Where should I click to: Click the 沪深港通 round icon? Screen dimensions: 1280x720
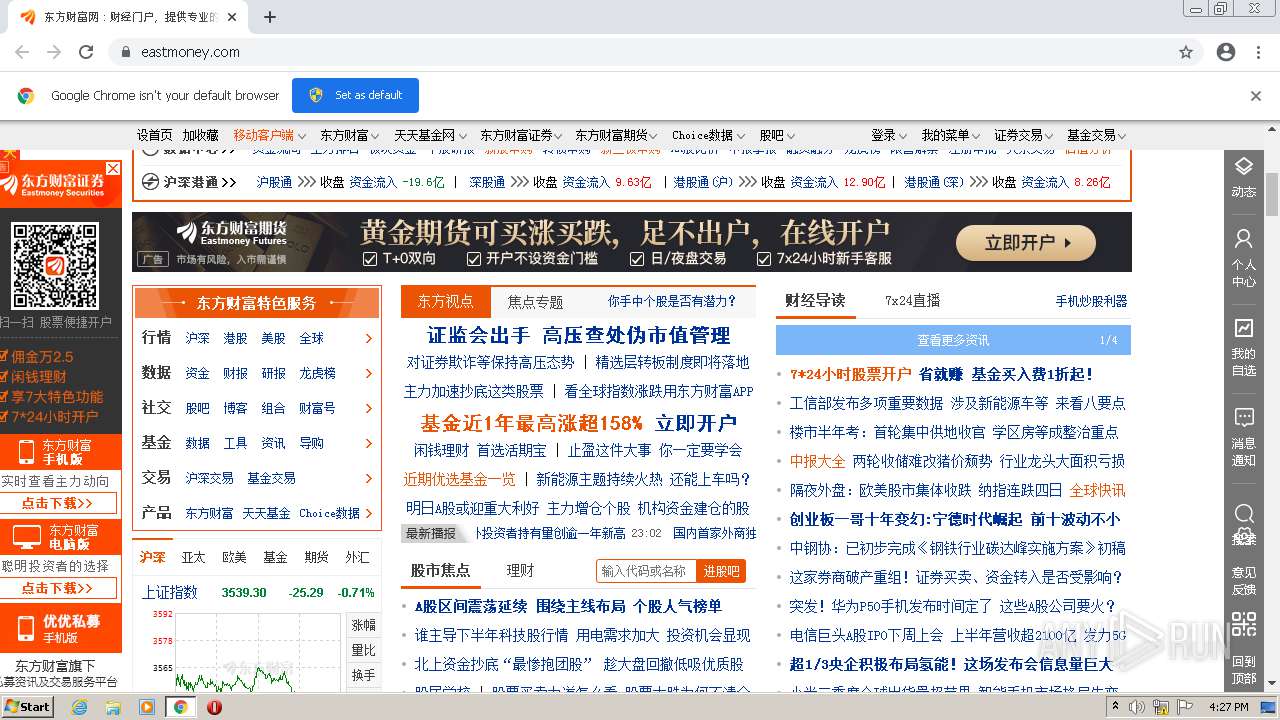[151, 182]
